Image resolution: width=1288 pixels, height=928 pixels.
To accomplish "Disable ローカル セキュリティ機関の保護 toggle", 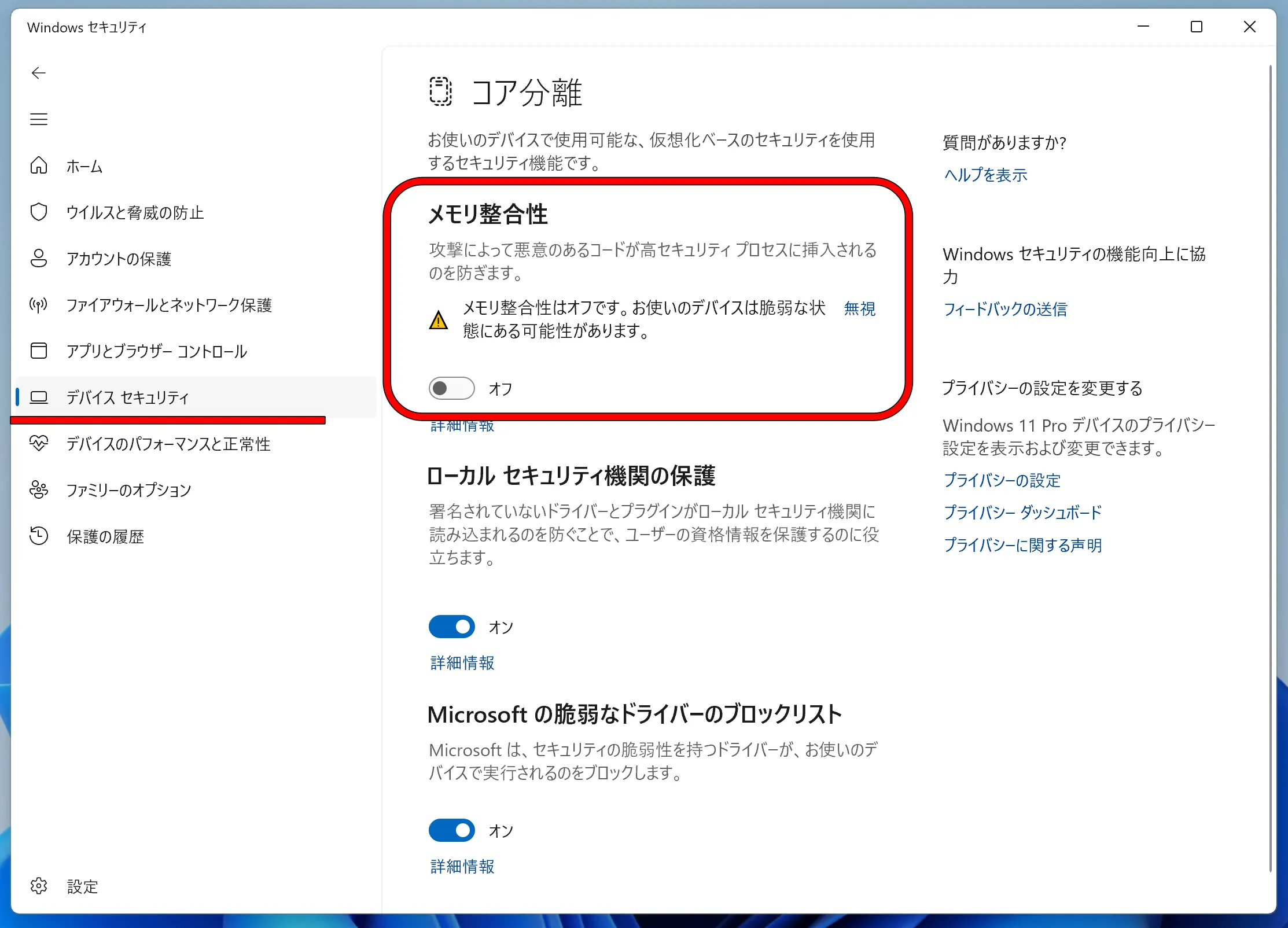I will point(451,627).
